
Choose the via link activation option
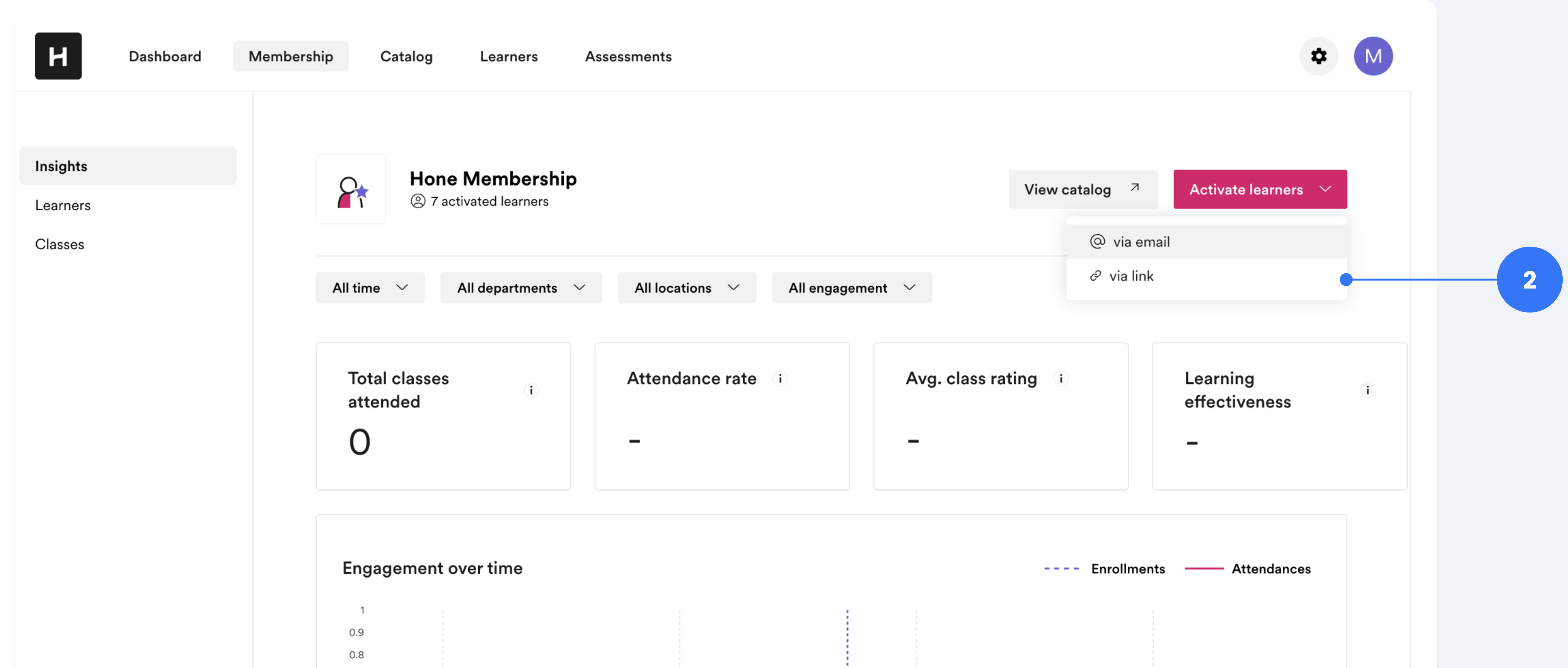tap(1206, 276)
